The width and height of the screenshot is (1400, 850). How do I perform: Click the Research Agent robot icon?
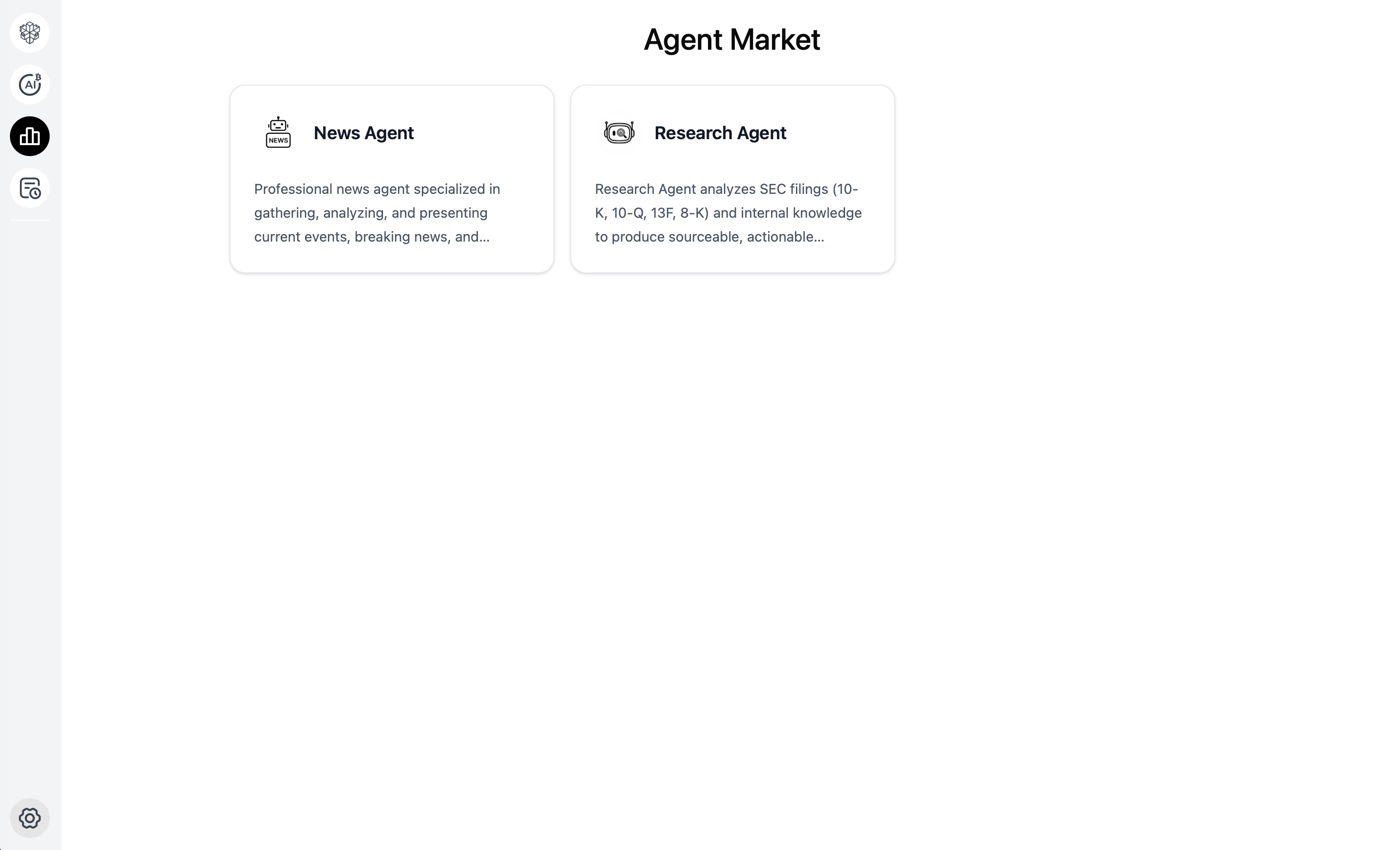pyautogui.click(x=619, y=133)
